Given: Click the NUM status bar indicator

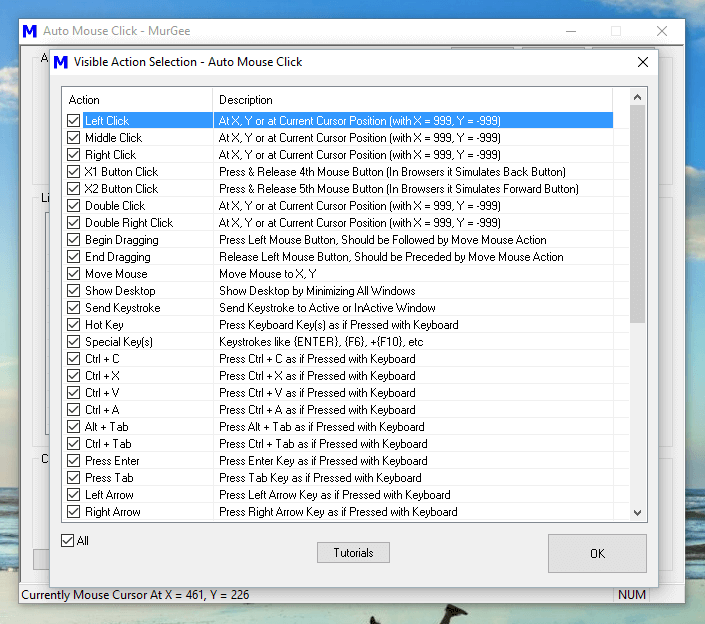Looking at the screenshot, I should coord(632,595).
